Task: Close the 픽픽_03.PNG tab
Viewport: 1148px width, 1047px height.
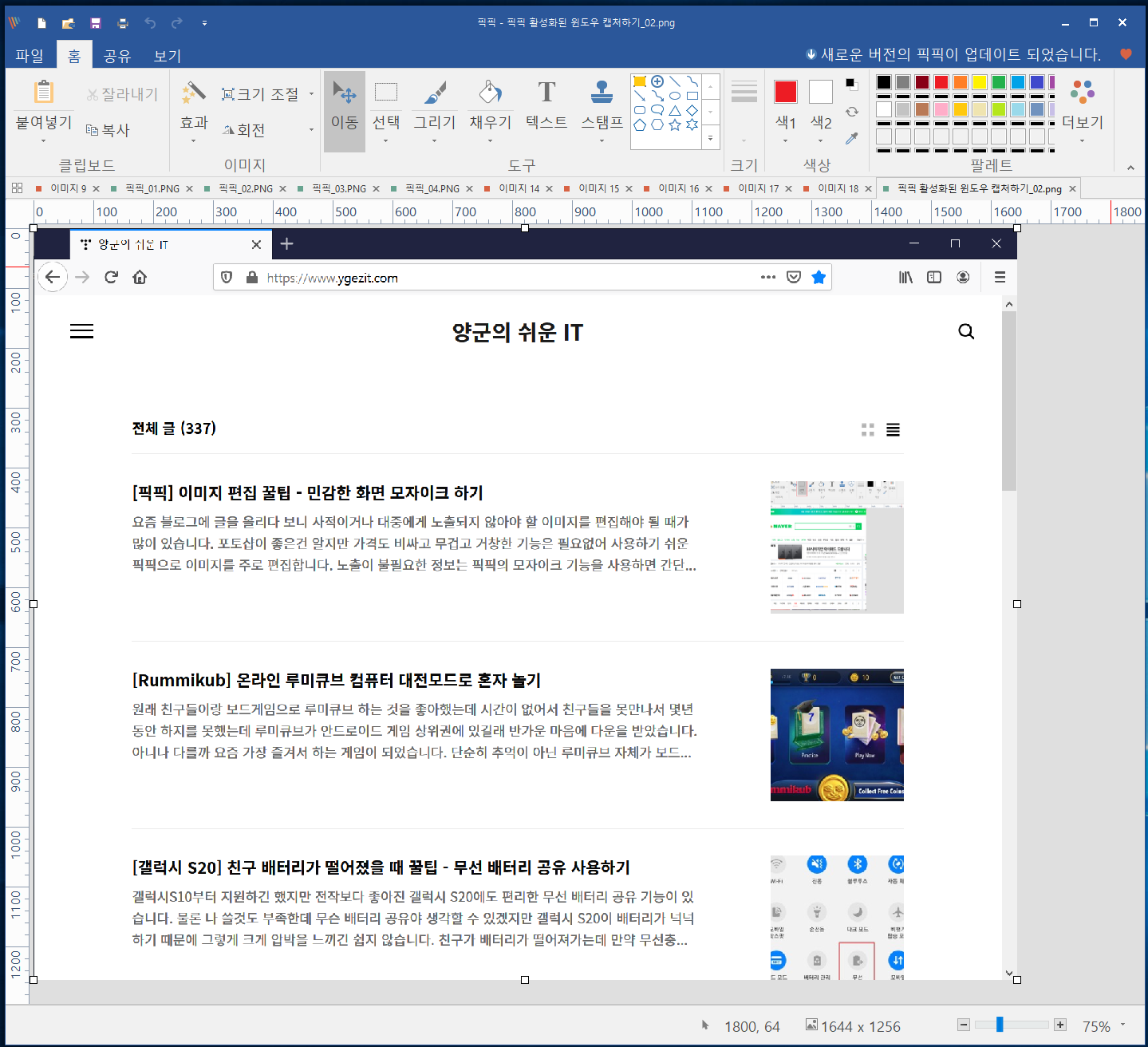Action: click(x=376, y=189)
